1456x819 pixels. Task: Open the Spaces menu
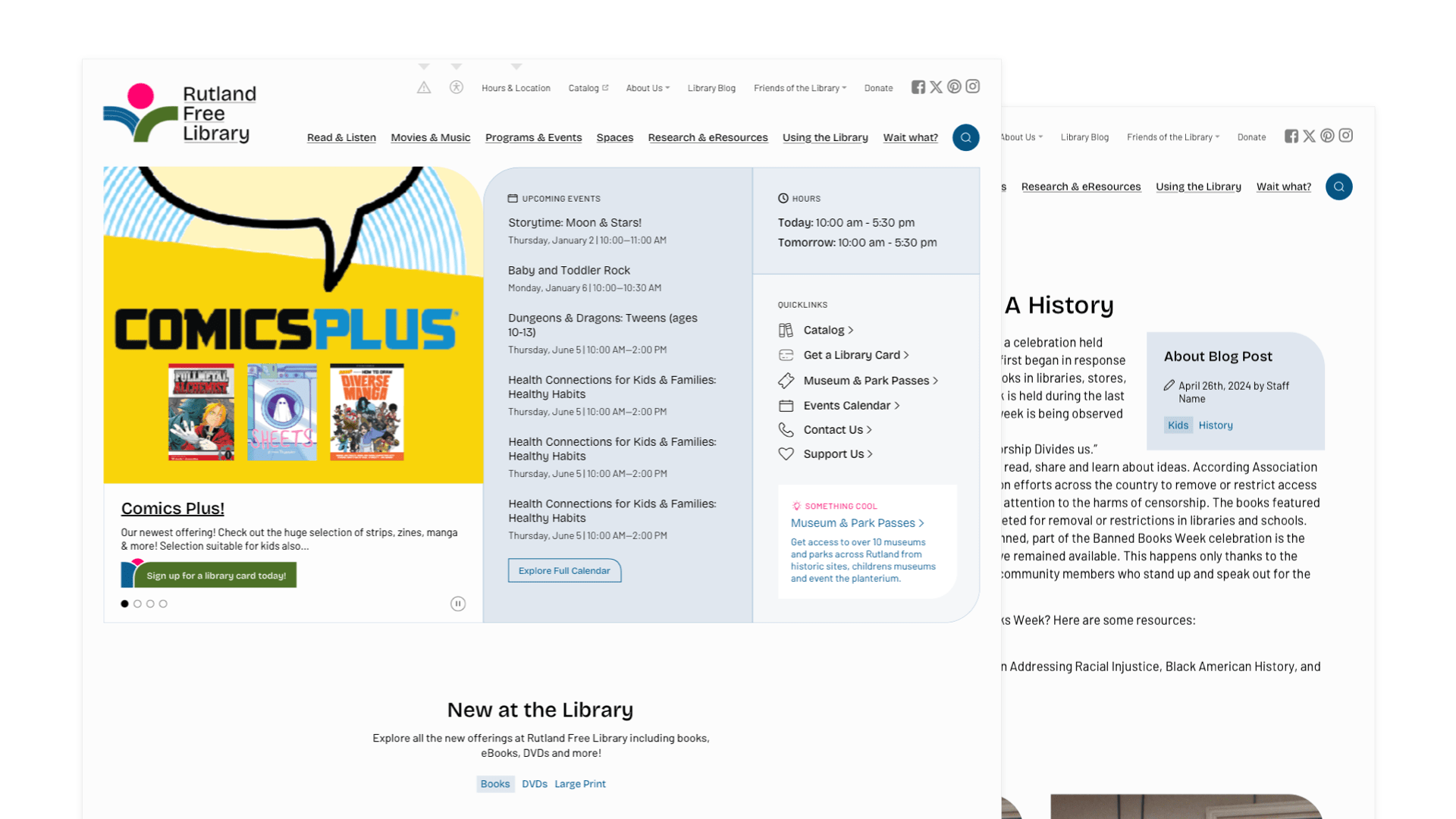point(615,137)
